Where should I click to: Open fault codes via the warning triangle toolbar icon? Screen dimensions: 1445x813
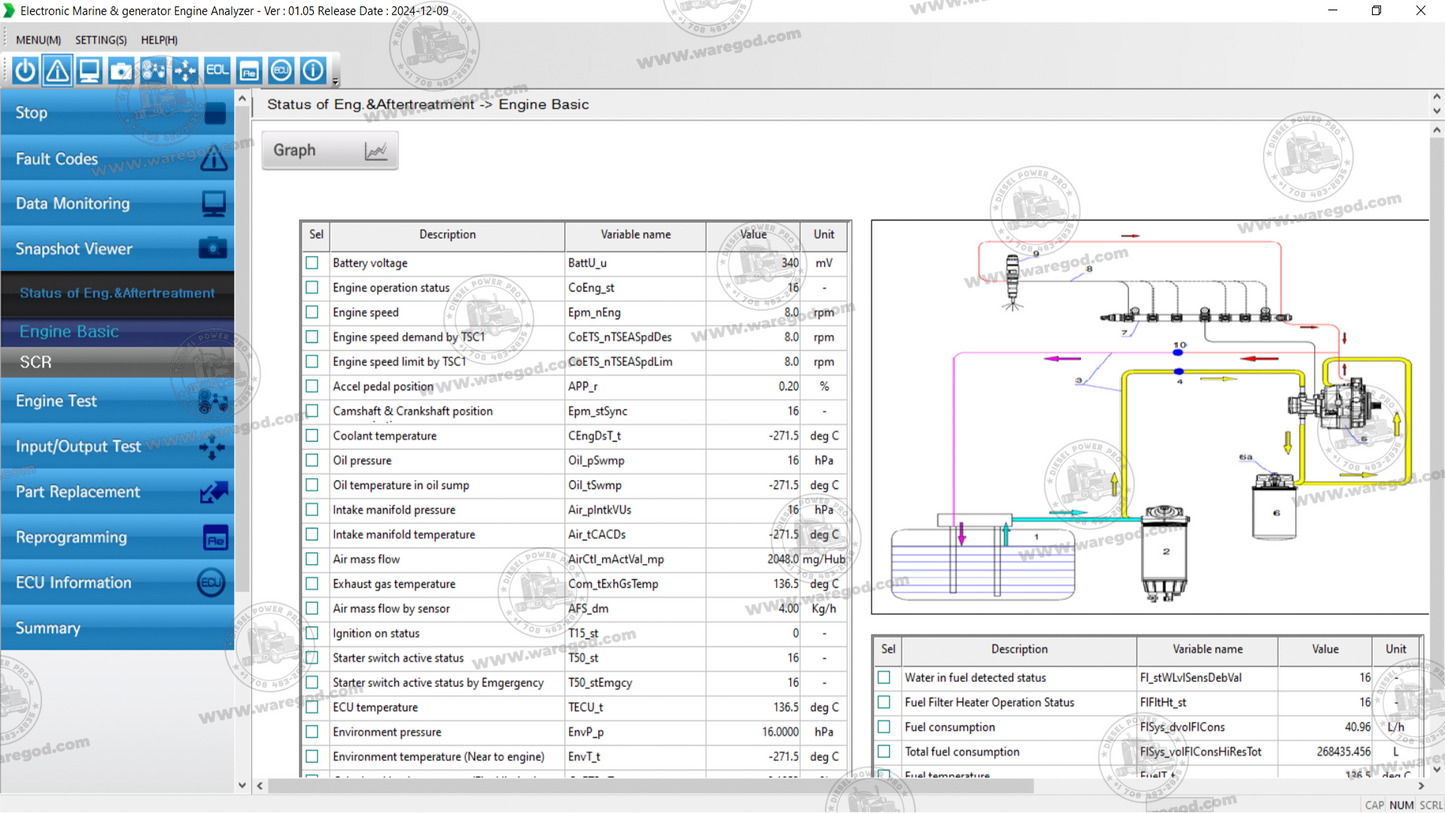(57, 70)
